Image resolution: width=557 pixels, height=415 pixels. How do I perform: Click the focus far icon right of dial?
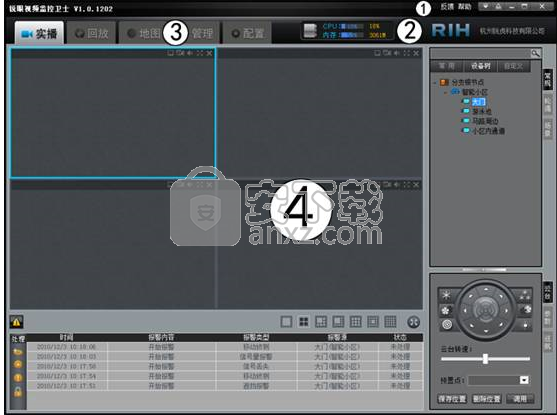[525, 324]
